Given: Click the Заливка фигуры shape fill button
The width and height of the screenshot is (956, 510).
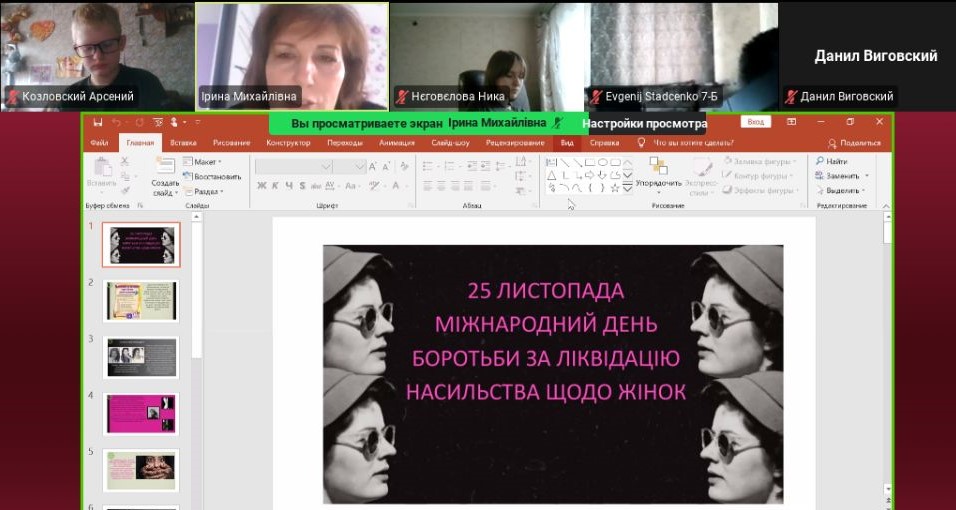Looking at the screenshot, I should coord(760,162).
